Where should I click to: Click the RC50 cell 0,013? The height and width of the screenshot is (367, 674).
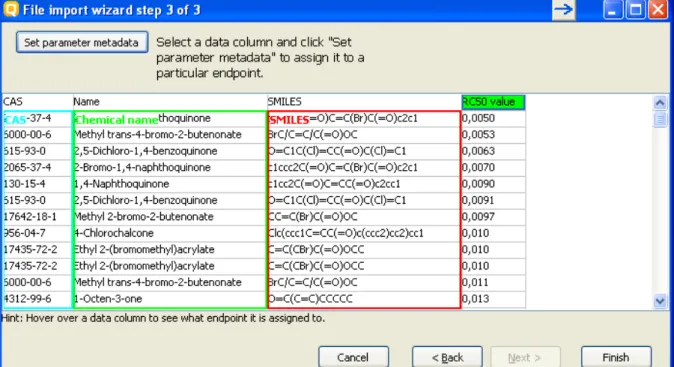[x=493, y=299]
